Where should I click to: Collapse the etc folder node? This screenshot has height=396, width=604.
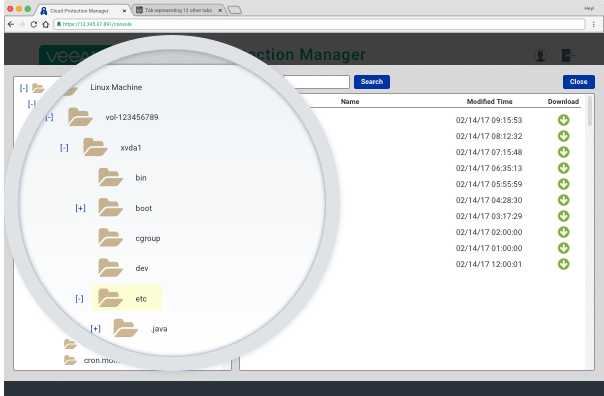(79, 299)
